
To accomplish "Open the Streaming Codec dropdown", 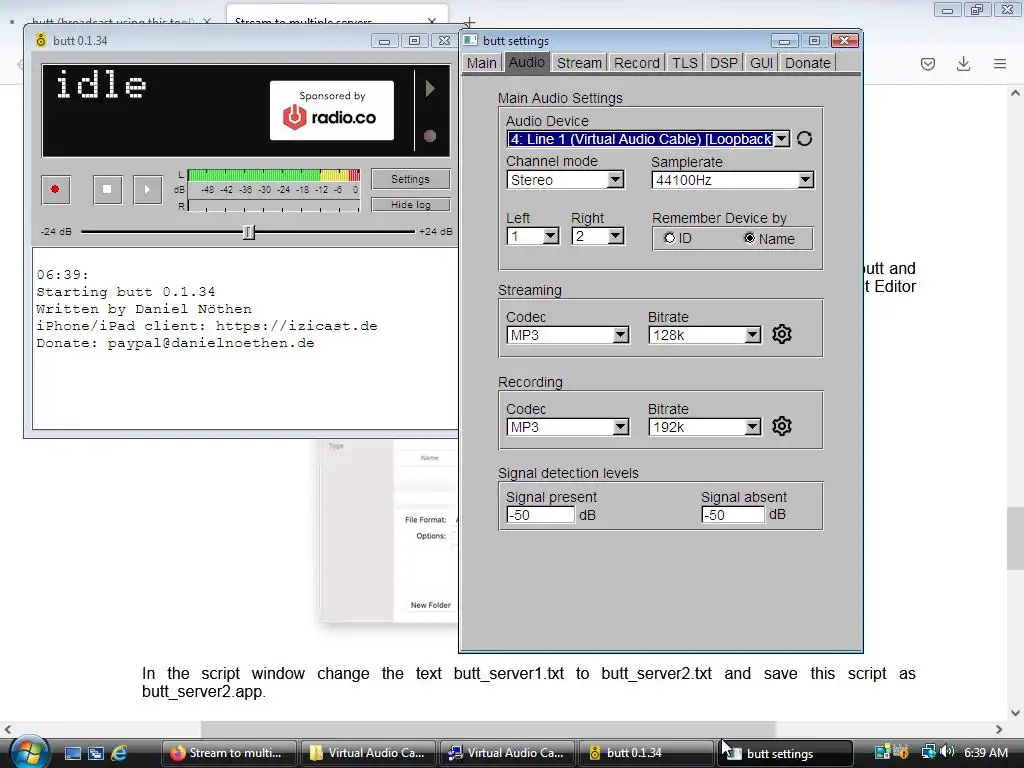I will click(x=620, y=335).
